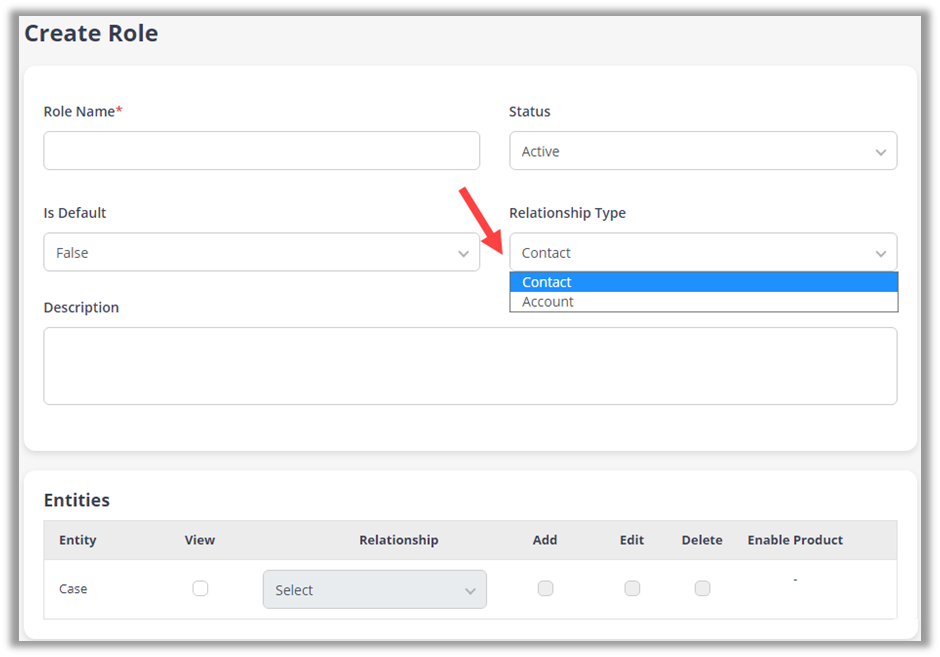This screenshot has width=940, height=657.
Task: Select the Case entity name cell
Action: 73,589
